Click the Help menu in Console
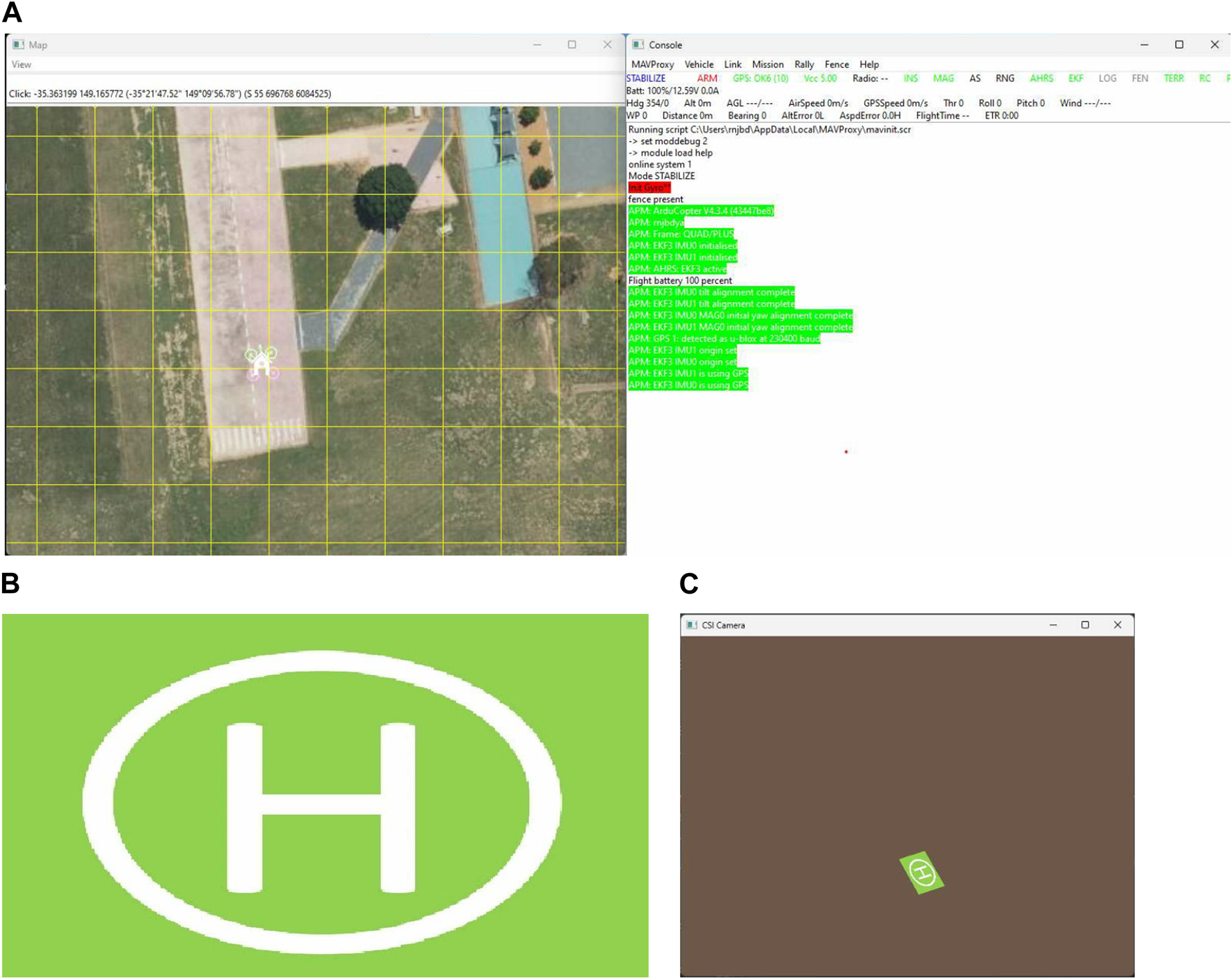The image size is (1232, 979). click(x=869, y=65)
